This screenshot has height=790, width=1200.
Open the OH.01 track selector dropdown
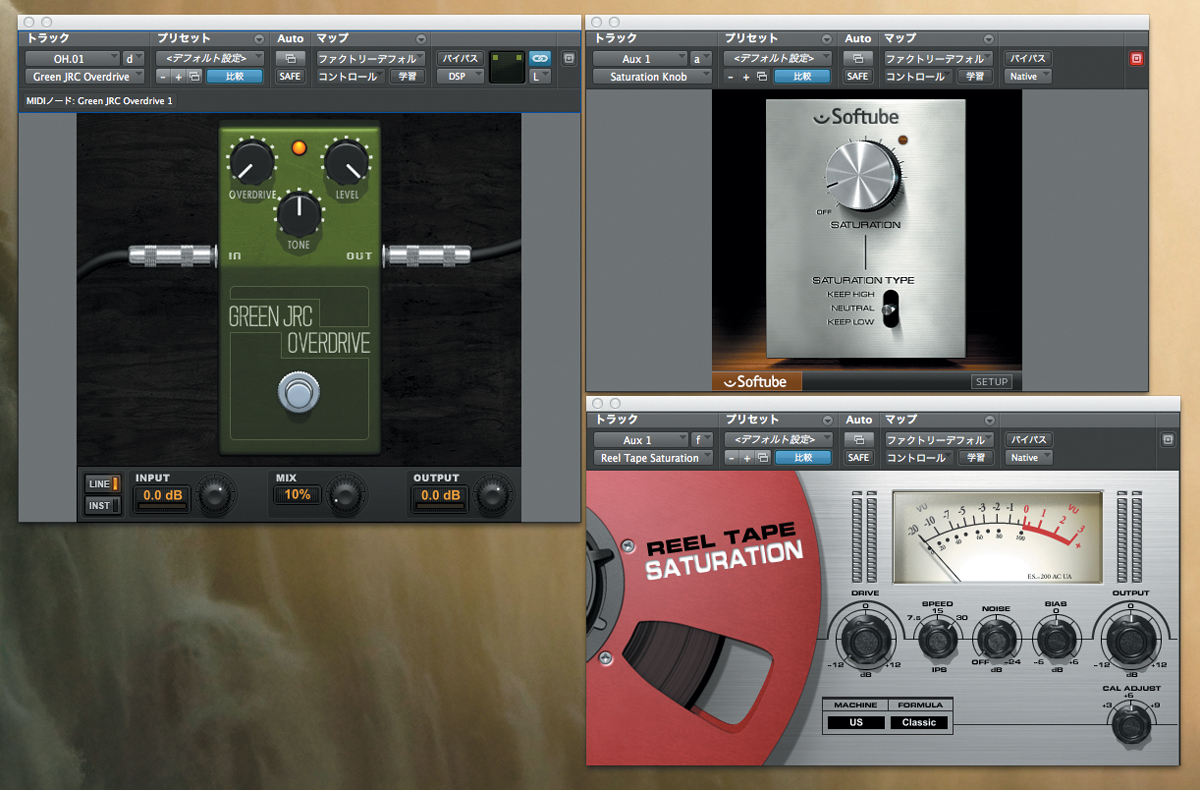[72, 59]
